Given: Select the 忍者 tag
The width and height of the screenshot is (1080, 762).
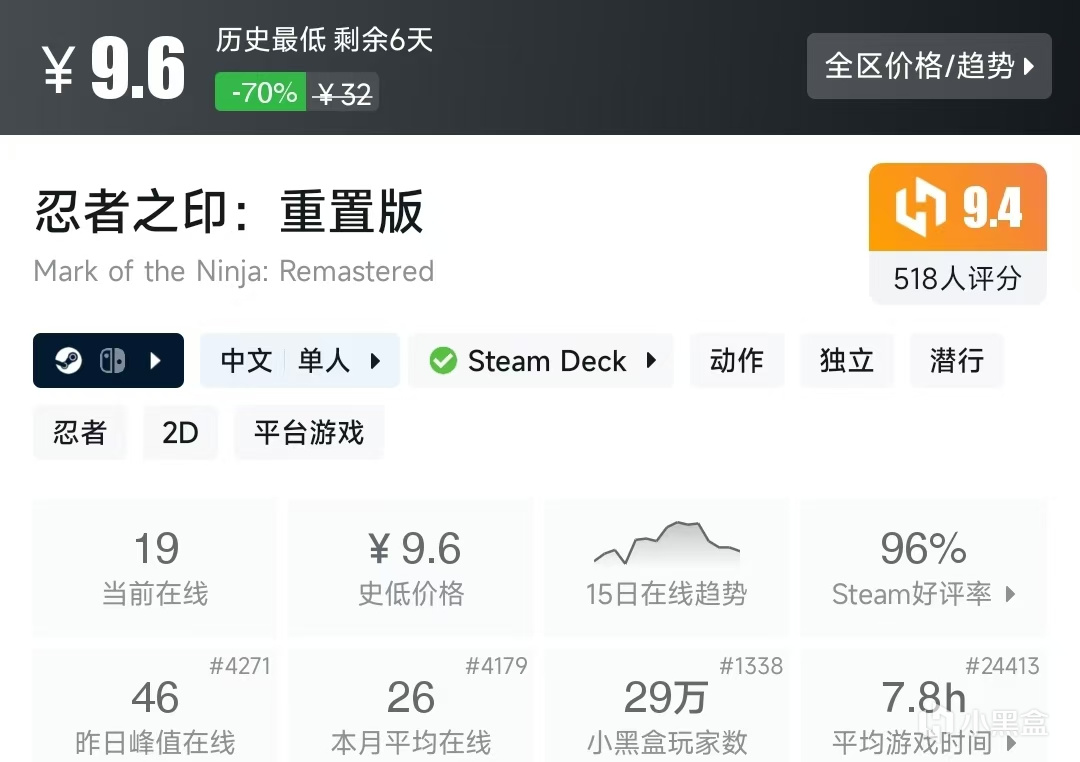Looking at the screenshot, I should pos(80,432).
